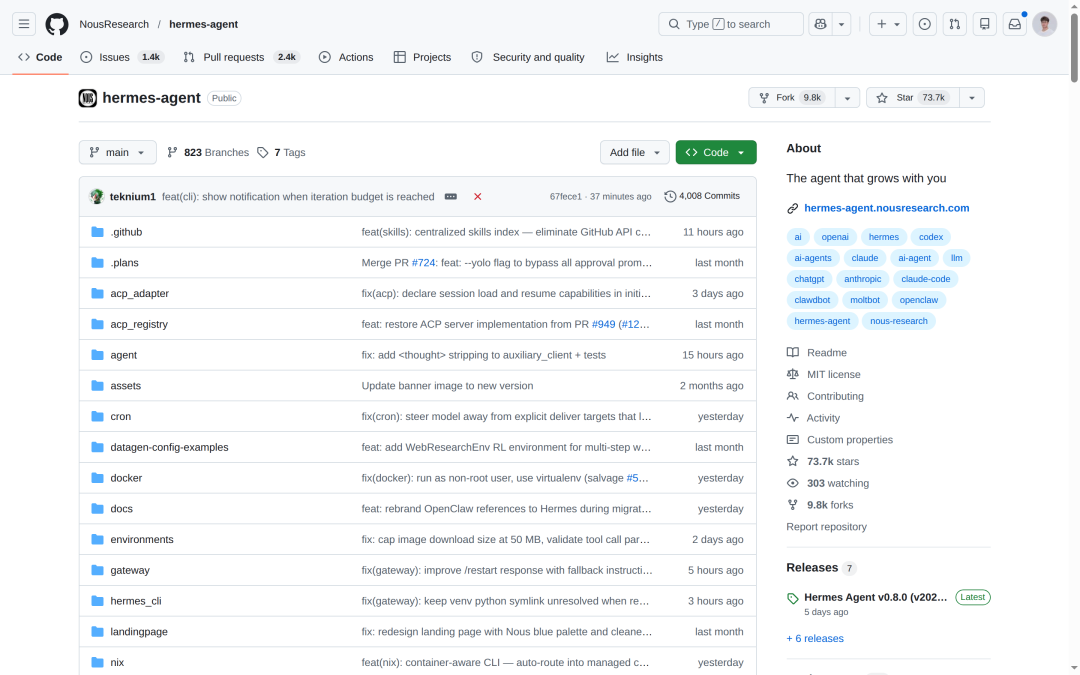Screen dimensions: 1080x675
Task: Click the MIT license scale icon
Action: point(793,375)
